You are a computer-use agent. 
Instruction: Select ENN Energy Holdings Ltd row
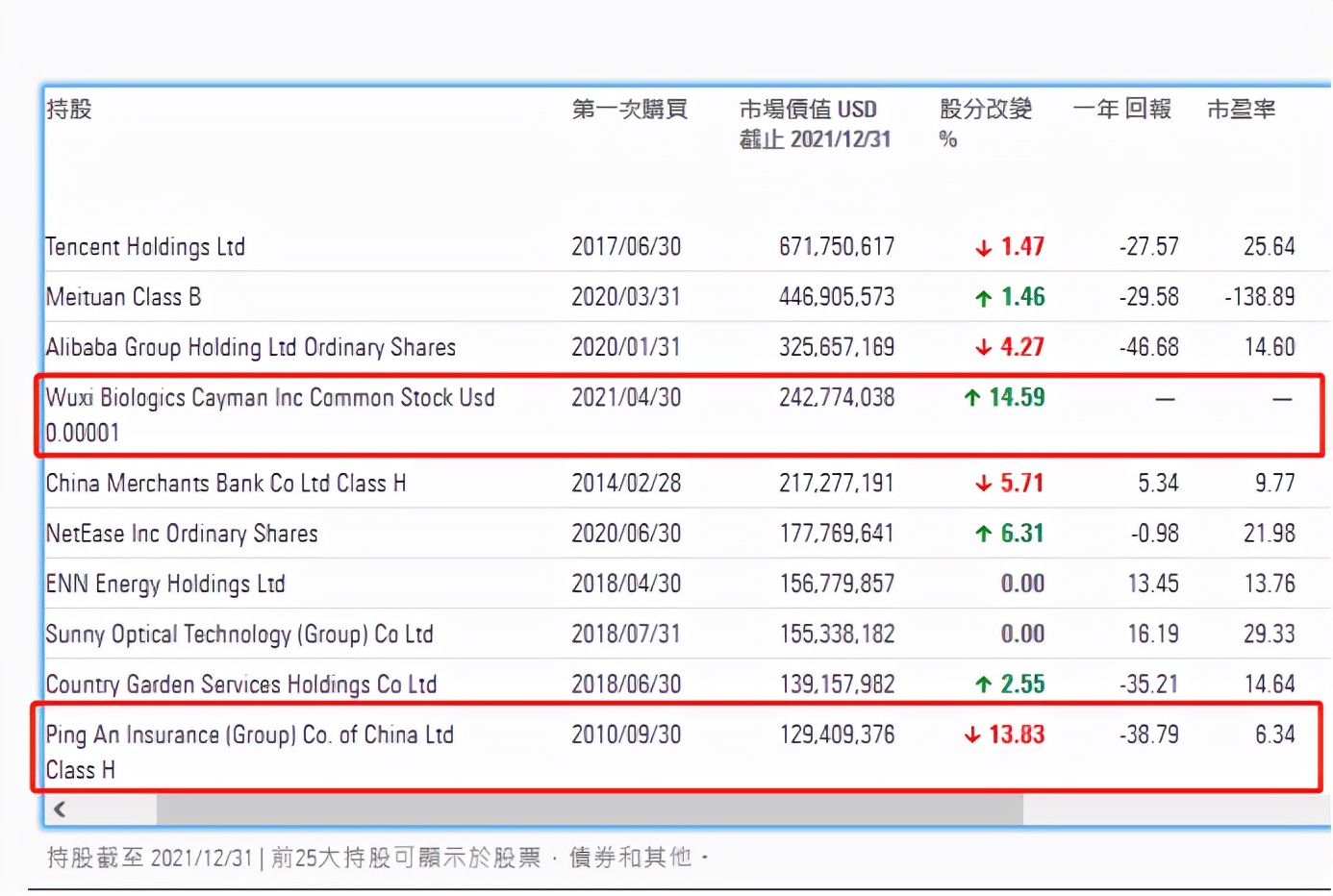point(165,584)
